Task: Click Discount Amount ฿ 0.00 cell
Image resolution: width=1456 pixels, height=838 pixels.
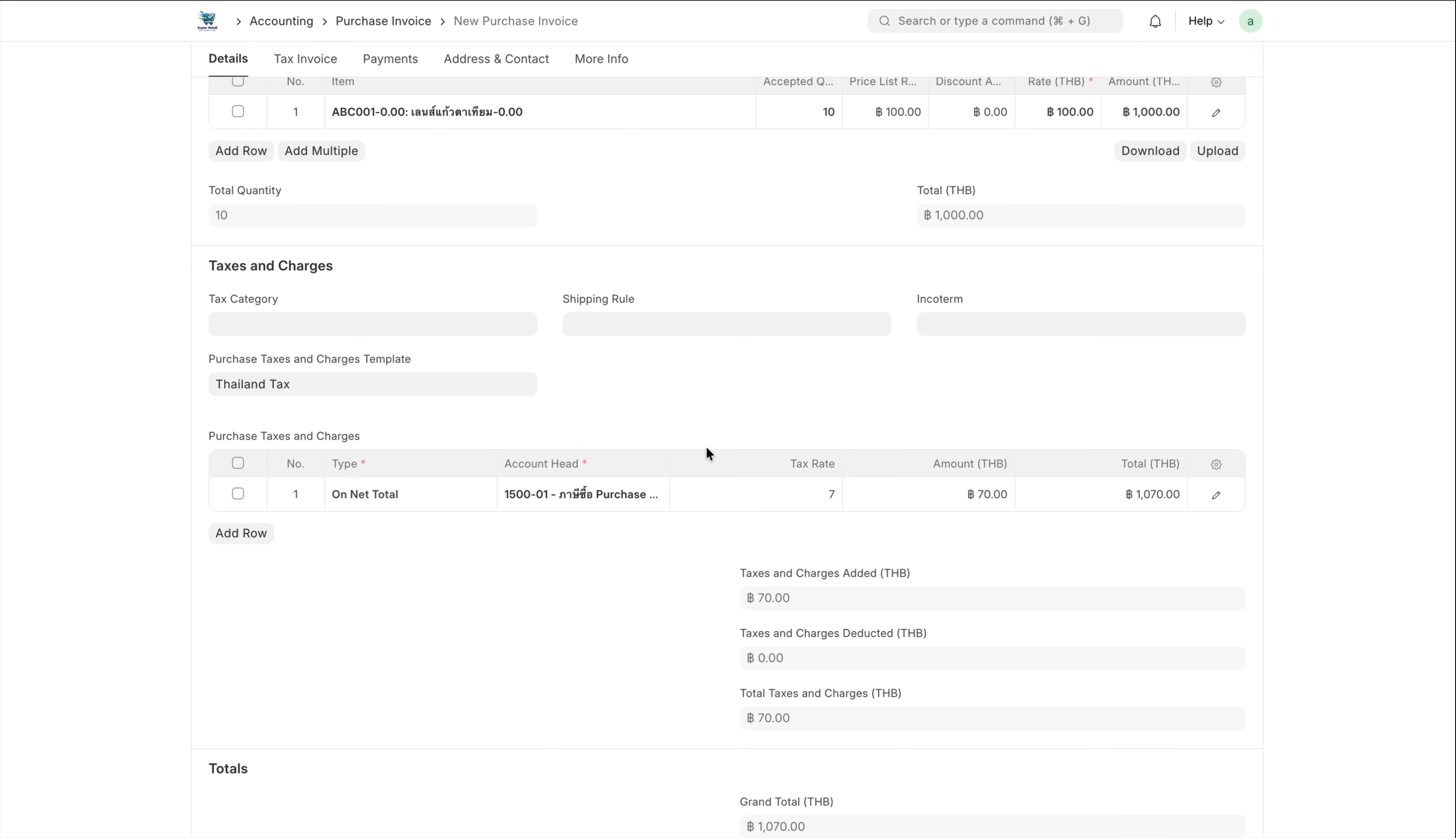Action: coord(972,112)
